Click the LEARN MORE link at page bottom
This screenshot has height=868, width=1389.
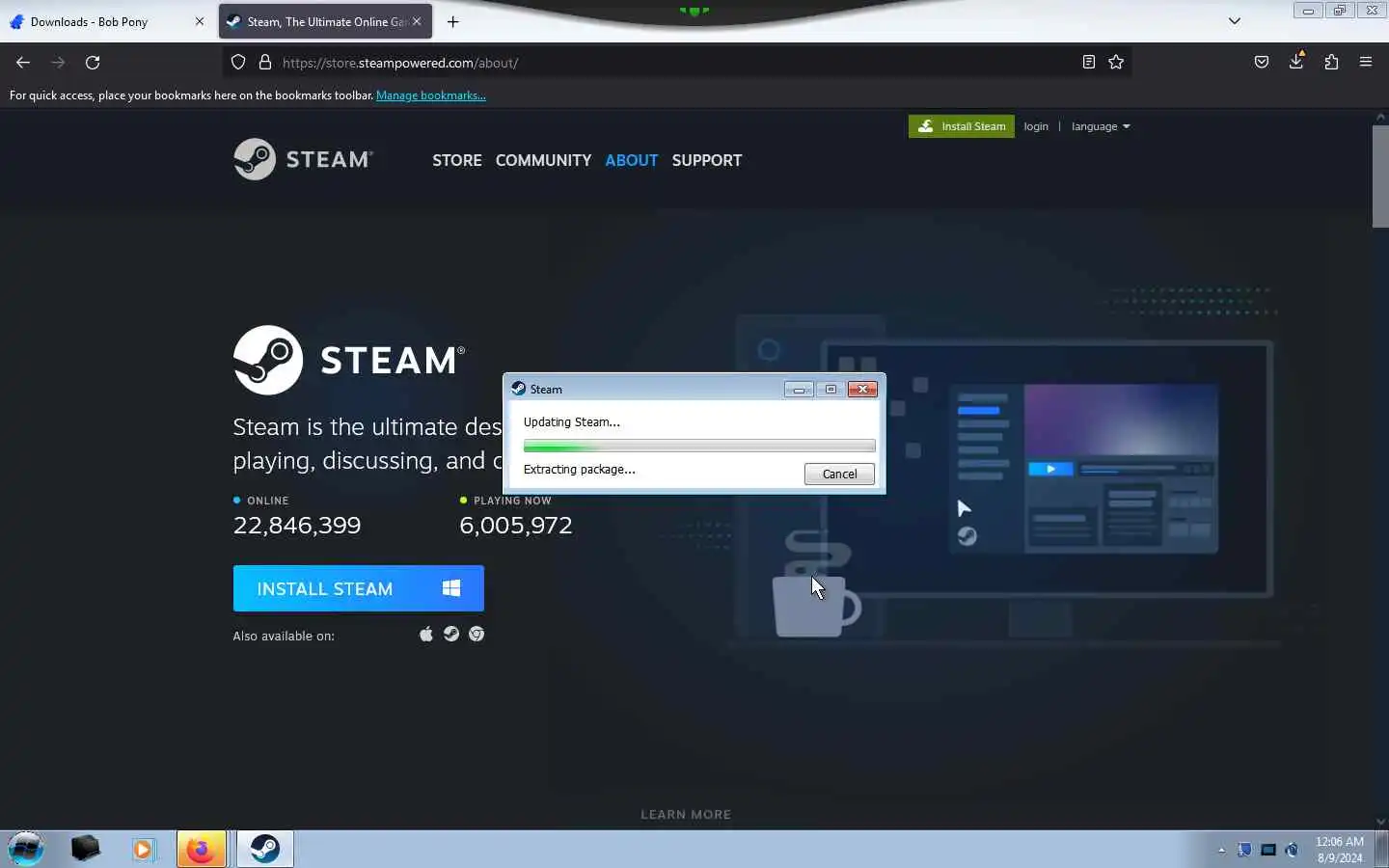coord(686,814)
